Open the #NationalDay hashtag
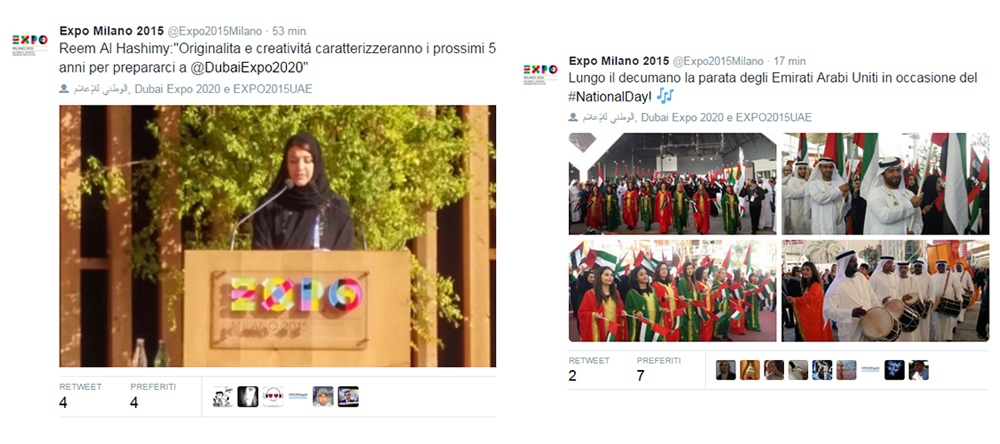 point(608,96)
